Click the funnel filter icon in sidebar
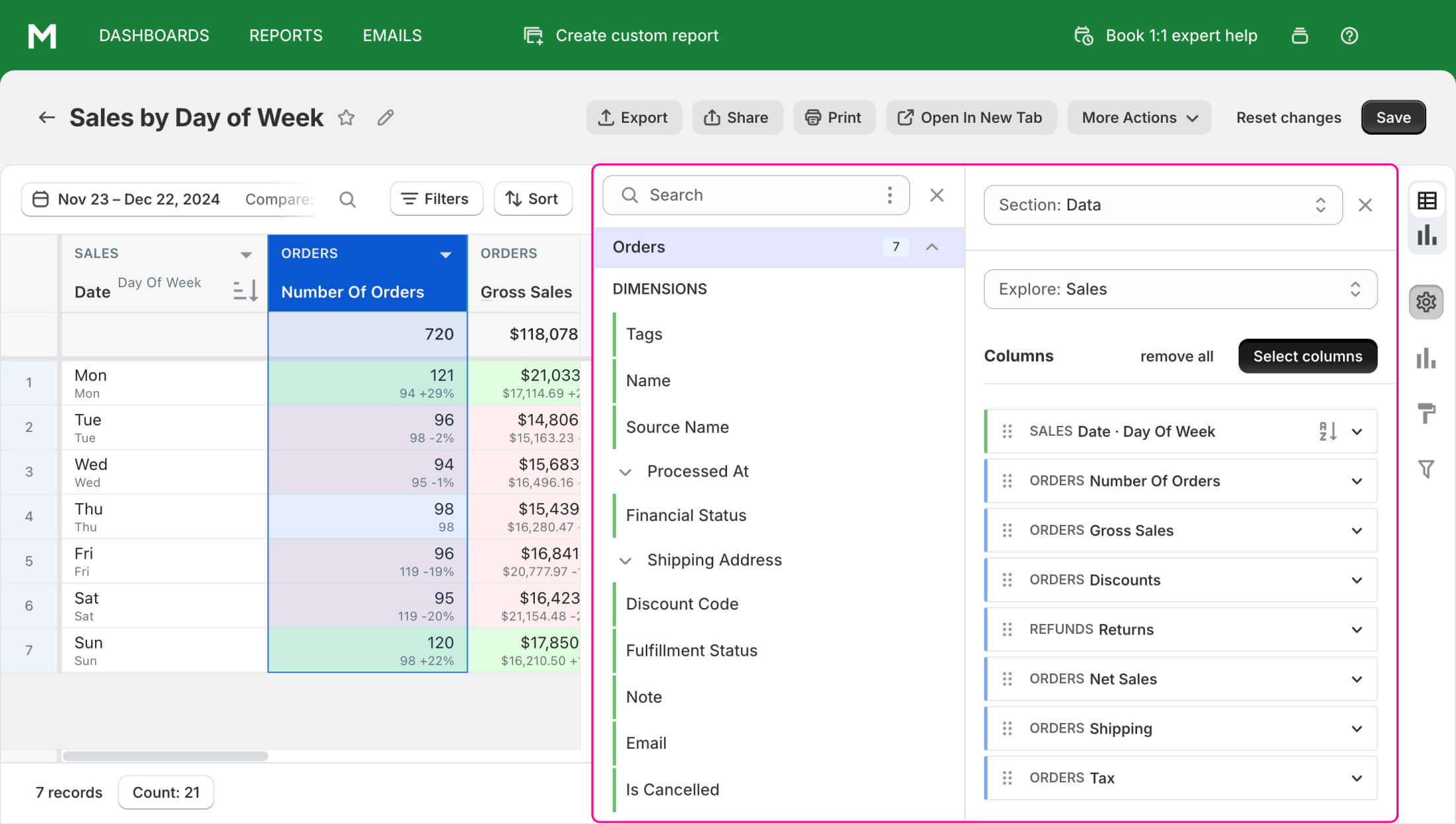The height and width of the screenshot is (824, 1456). 1426,469
